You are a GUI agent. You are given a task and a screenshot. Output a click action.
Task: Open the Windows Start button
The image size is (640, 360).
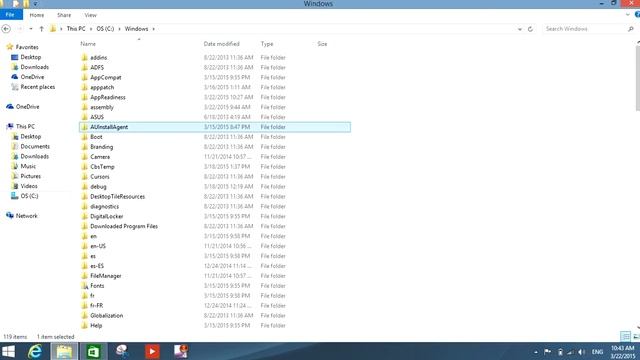8,351
